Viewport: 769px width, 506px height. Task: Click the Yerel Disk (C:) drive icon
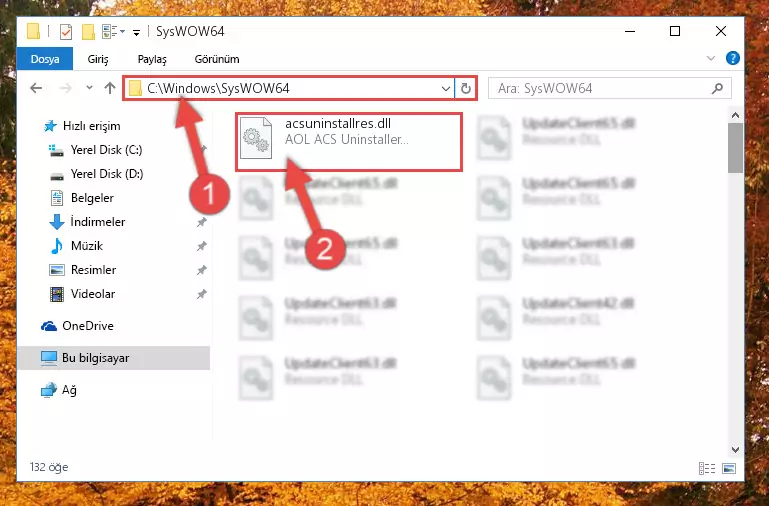[56, 150]
